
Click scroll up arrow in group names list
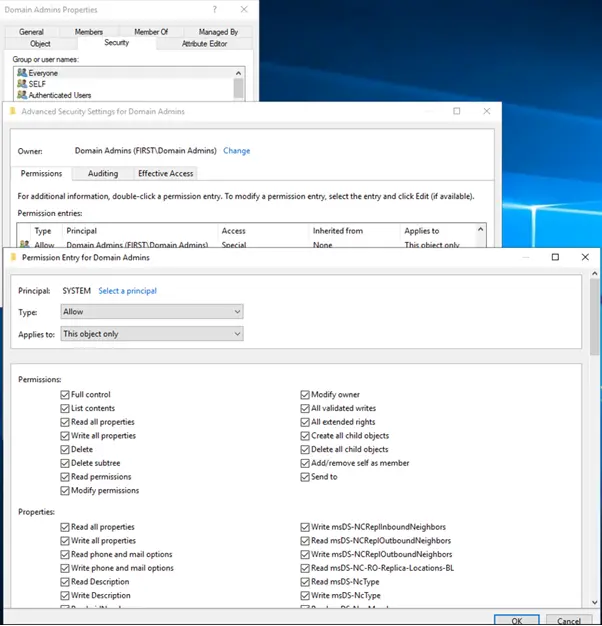(238, 73)
